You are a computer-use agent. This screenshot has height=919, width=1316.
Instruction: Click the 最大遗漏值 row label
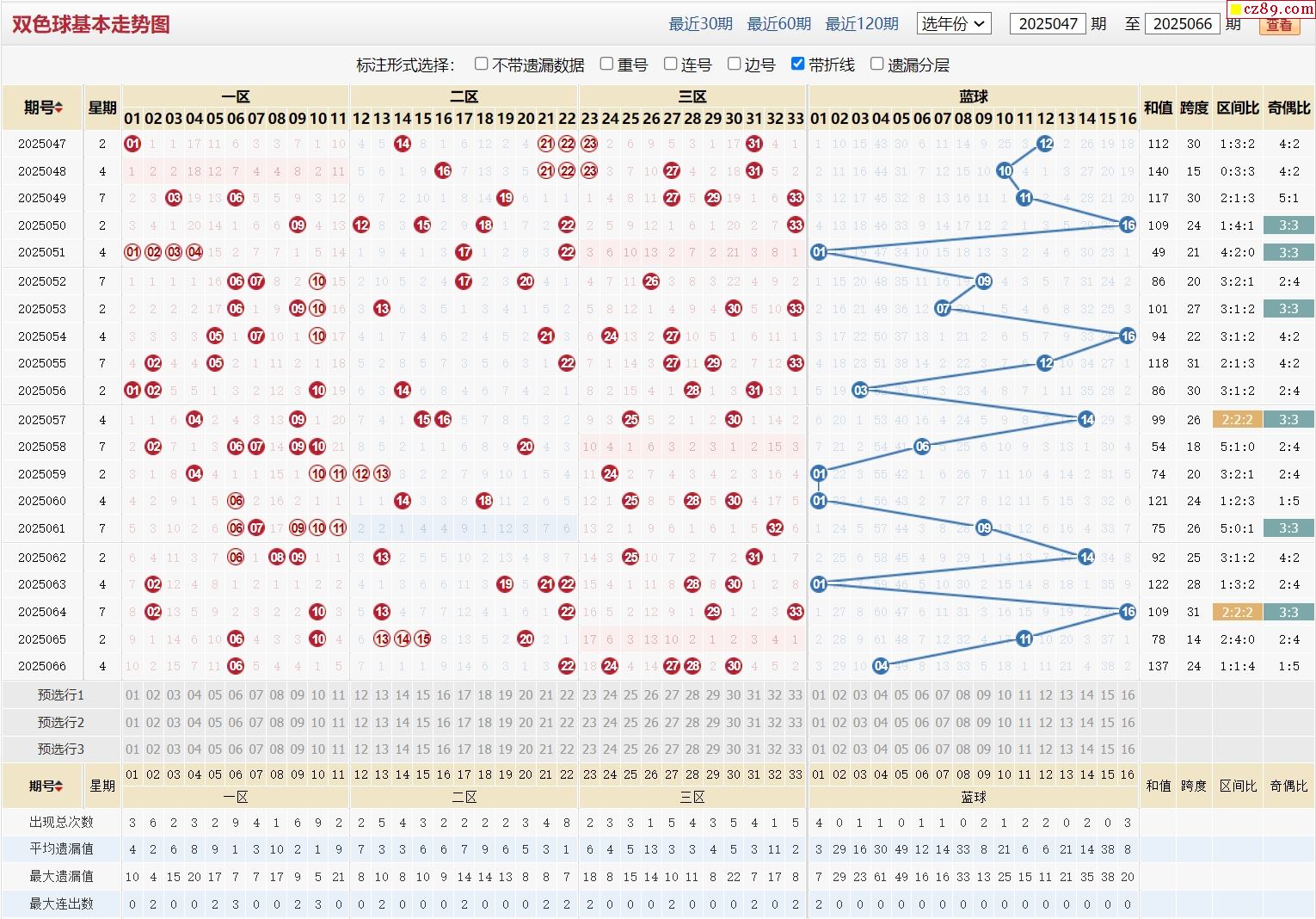[x=61, y=877]
